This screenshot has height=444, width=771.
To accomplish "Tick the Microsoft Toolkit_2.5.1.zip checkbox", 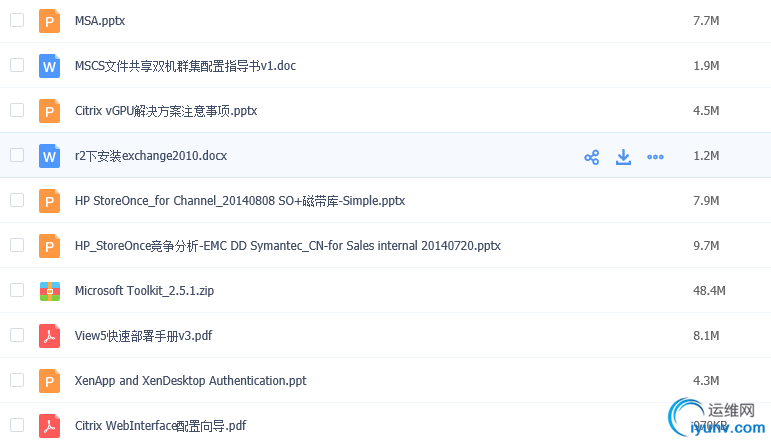I will 17,290.
